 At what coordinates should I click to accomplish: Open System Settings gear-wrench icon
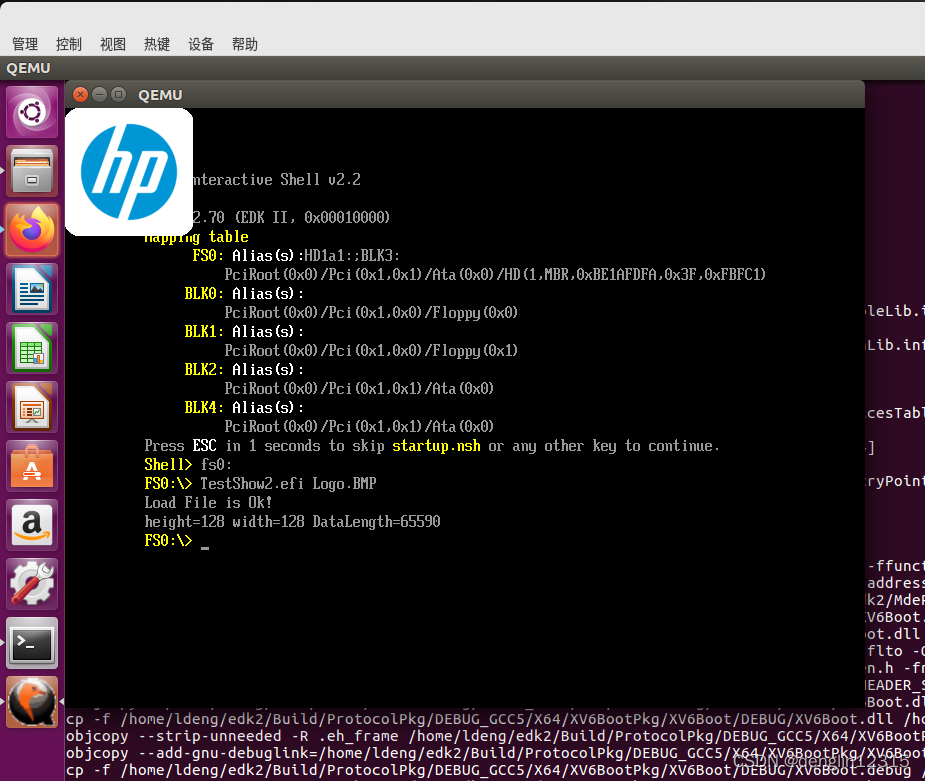[32, 584]
